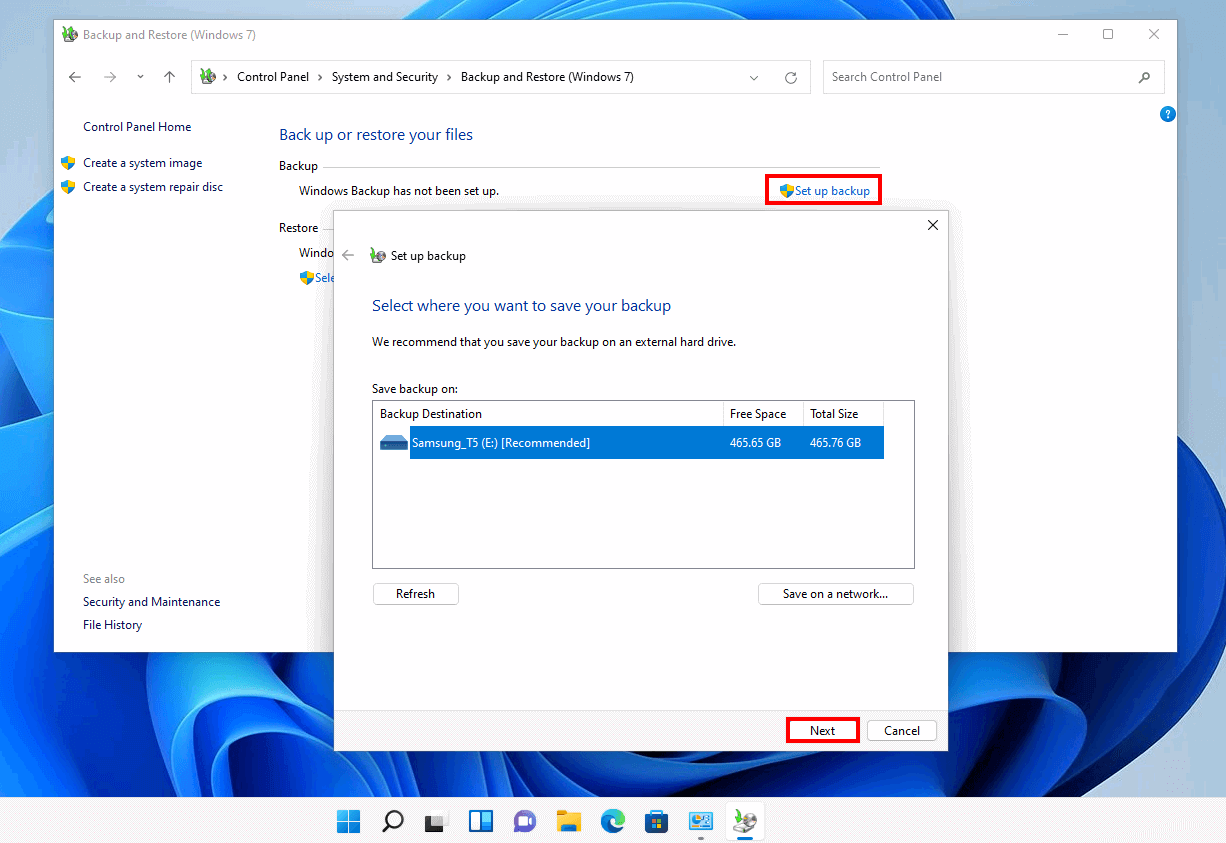Click the Next button

822,730
